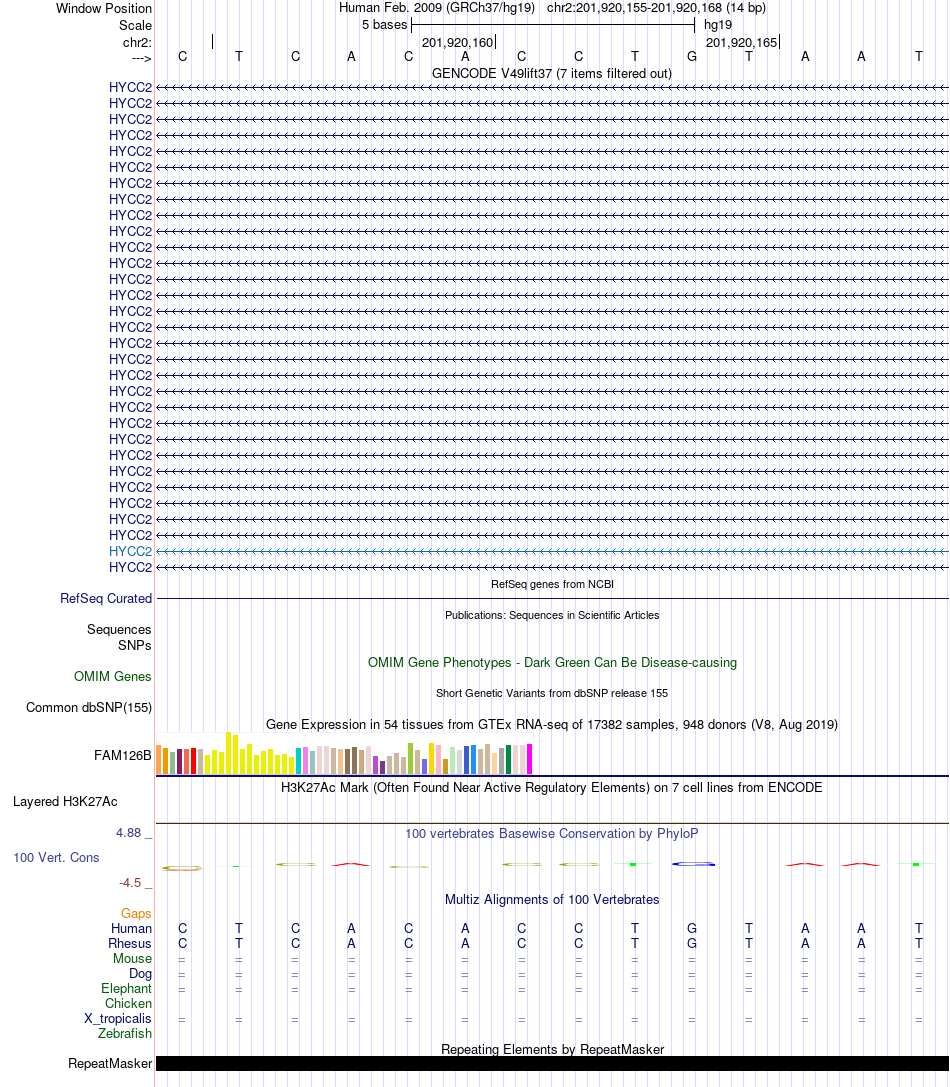
Task: Click the Layered H3K27Ac track label
Action: tap(65, 801)
